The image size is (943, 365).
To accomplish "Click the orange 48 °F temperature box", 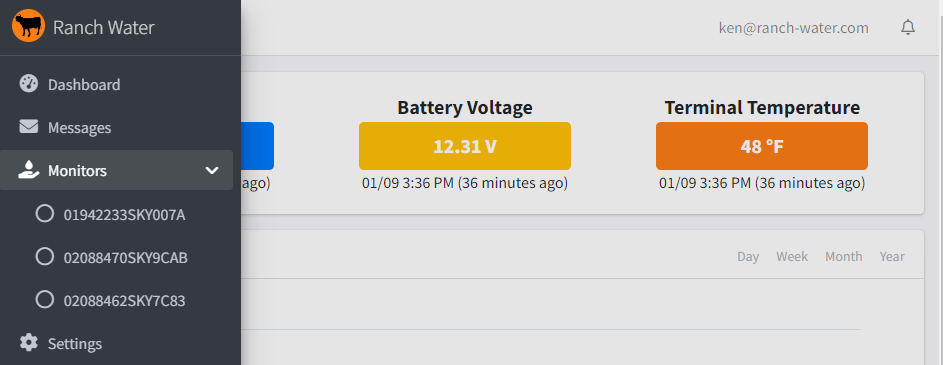I will point(761,146).
